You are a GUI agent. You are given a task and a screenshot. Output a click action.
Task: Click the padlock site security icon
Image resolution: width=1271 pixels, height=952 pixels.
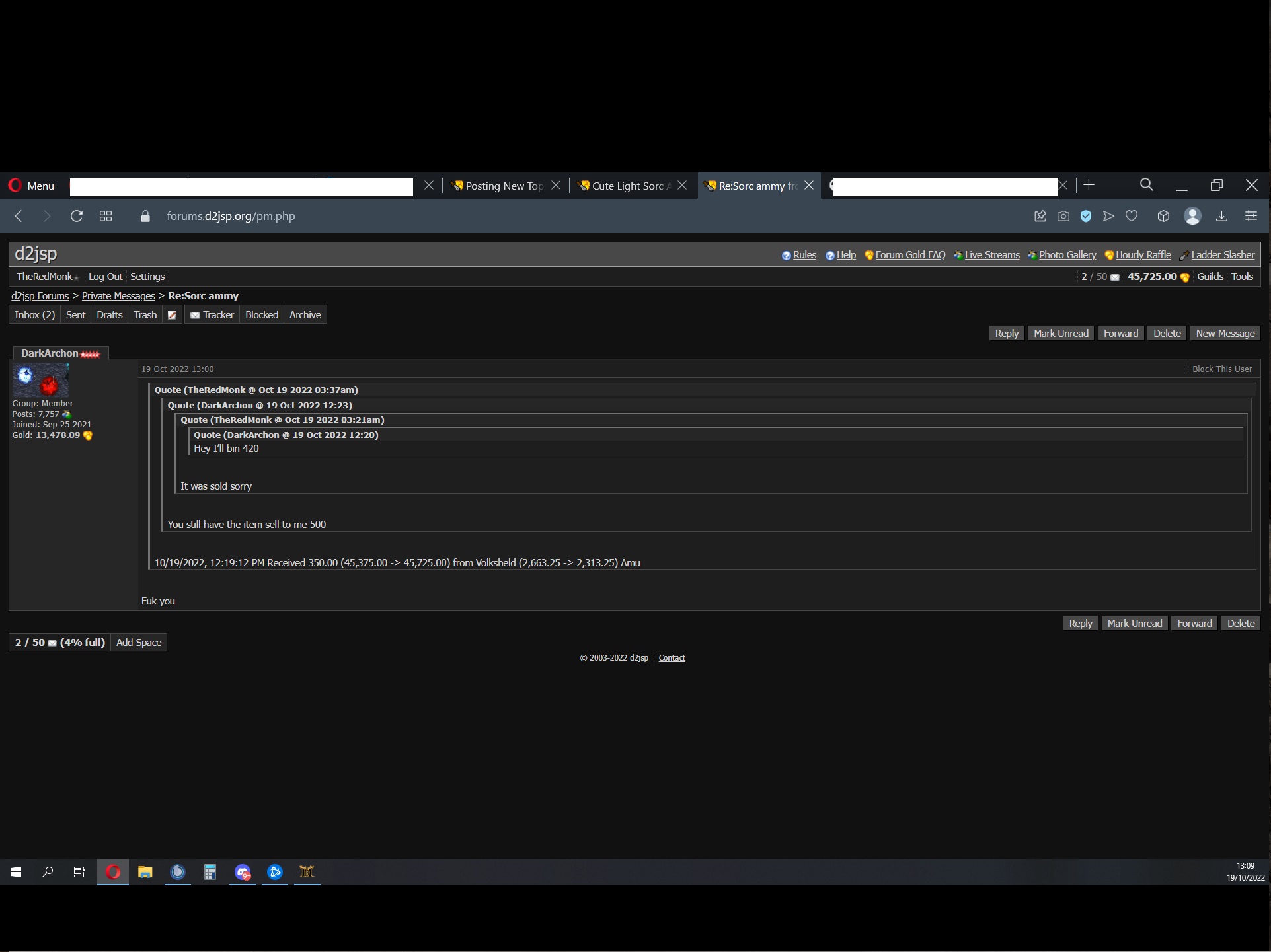tap(145, 216)
